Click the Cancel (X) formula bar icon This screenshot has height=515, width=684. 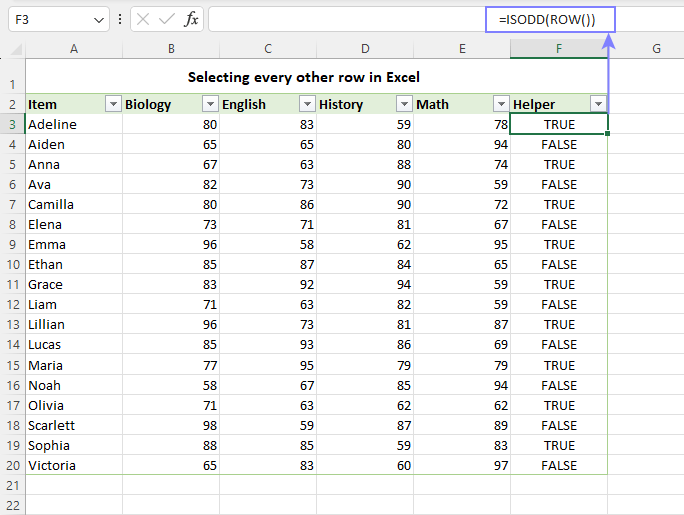[x=143, y=19]
